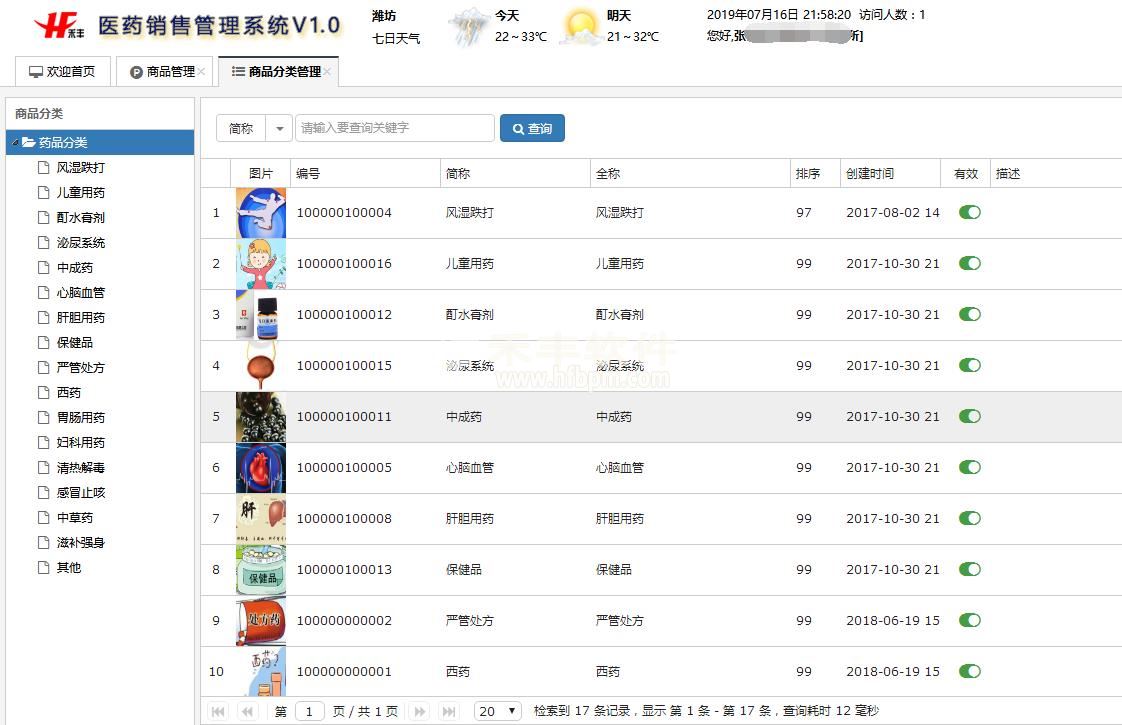Close the 商品分类管理 tab with its X

tap(329, 72)
